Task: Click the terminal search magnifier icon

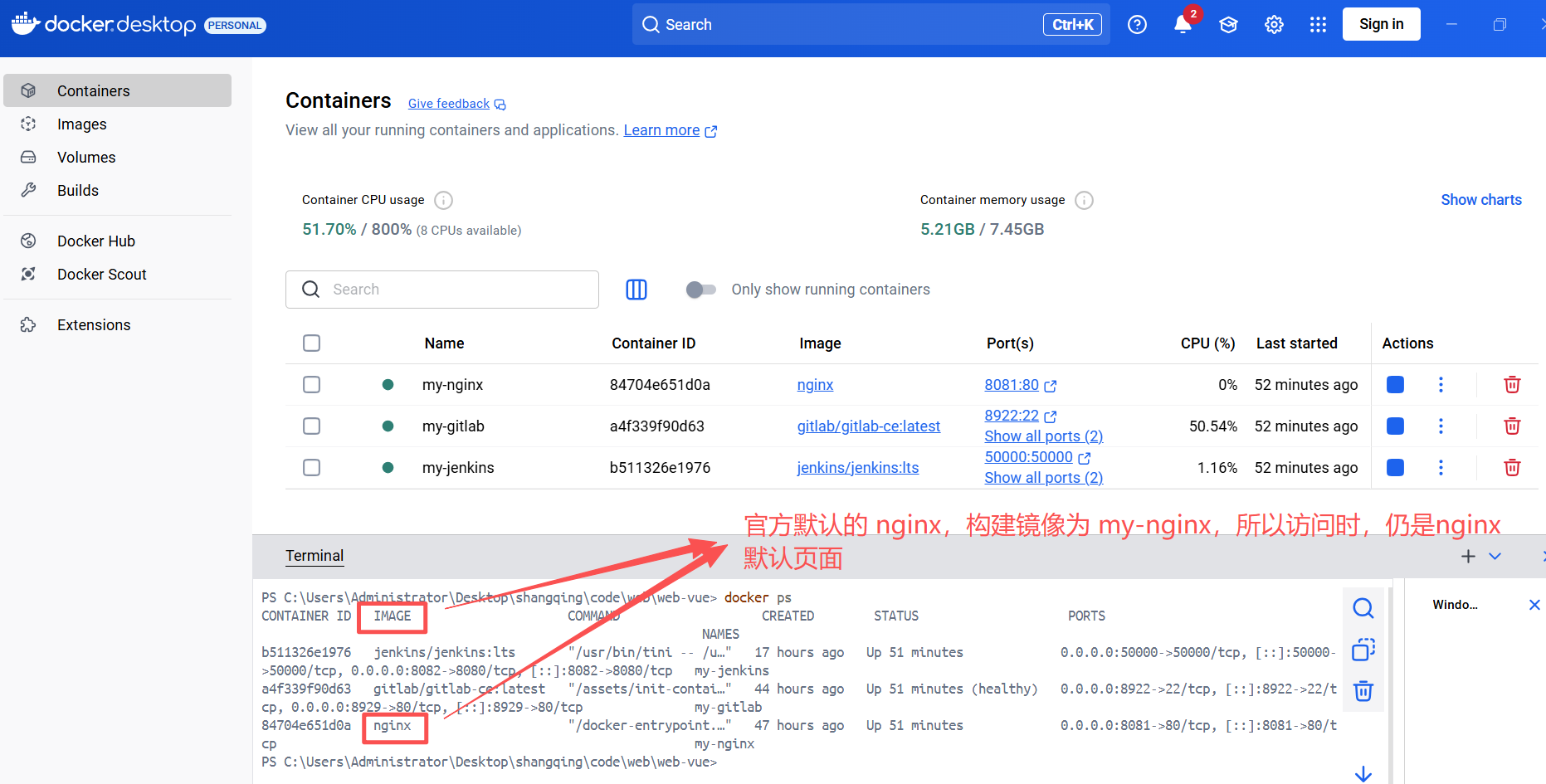Action: pos(1363,608)
